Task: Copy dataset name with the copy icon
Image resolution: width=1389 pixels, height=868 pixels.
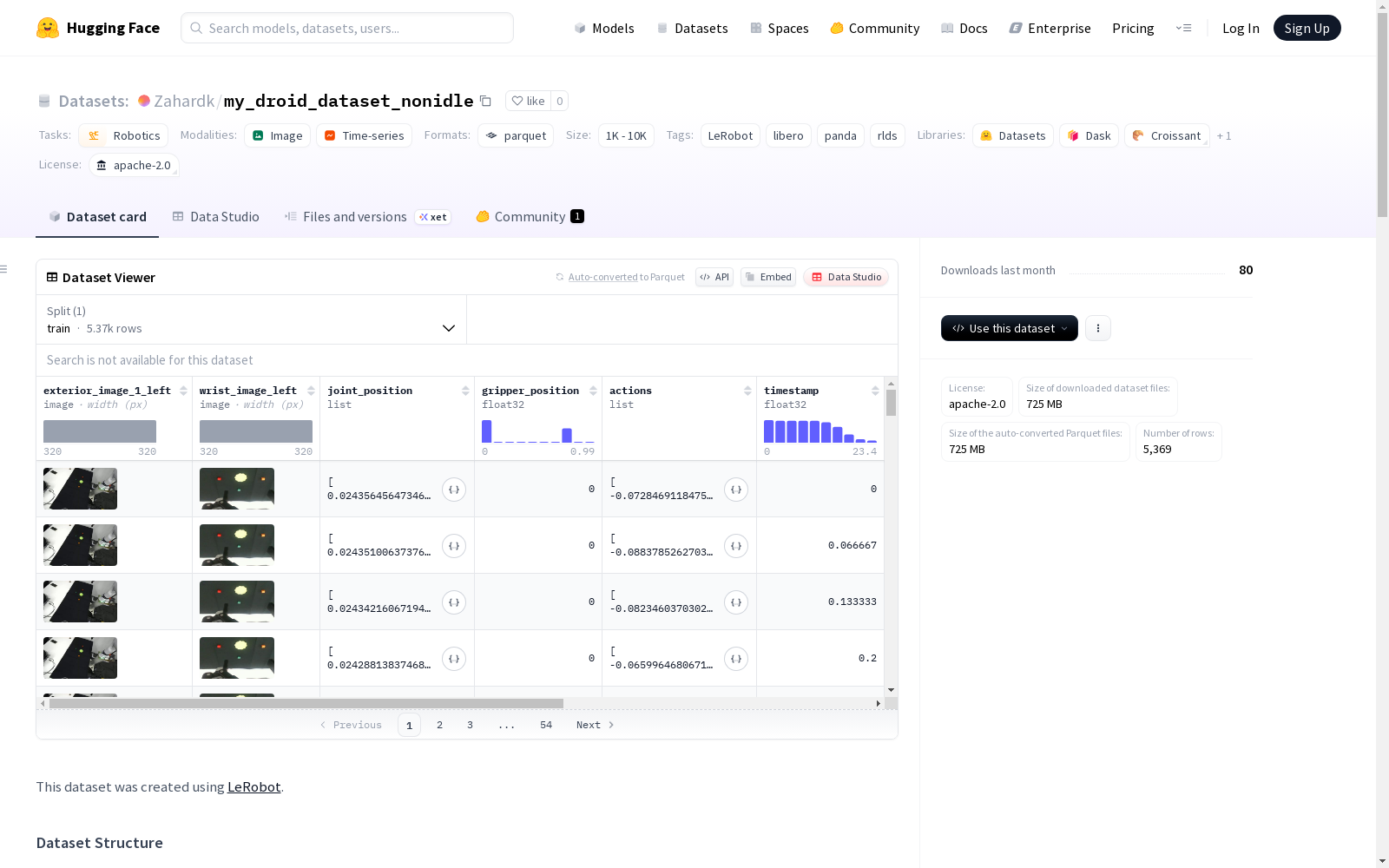Action: pyautogui.click(x=486, y=102)
